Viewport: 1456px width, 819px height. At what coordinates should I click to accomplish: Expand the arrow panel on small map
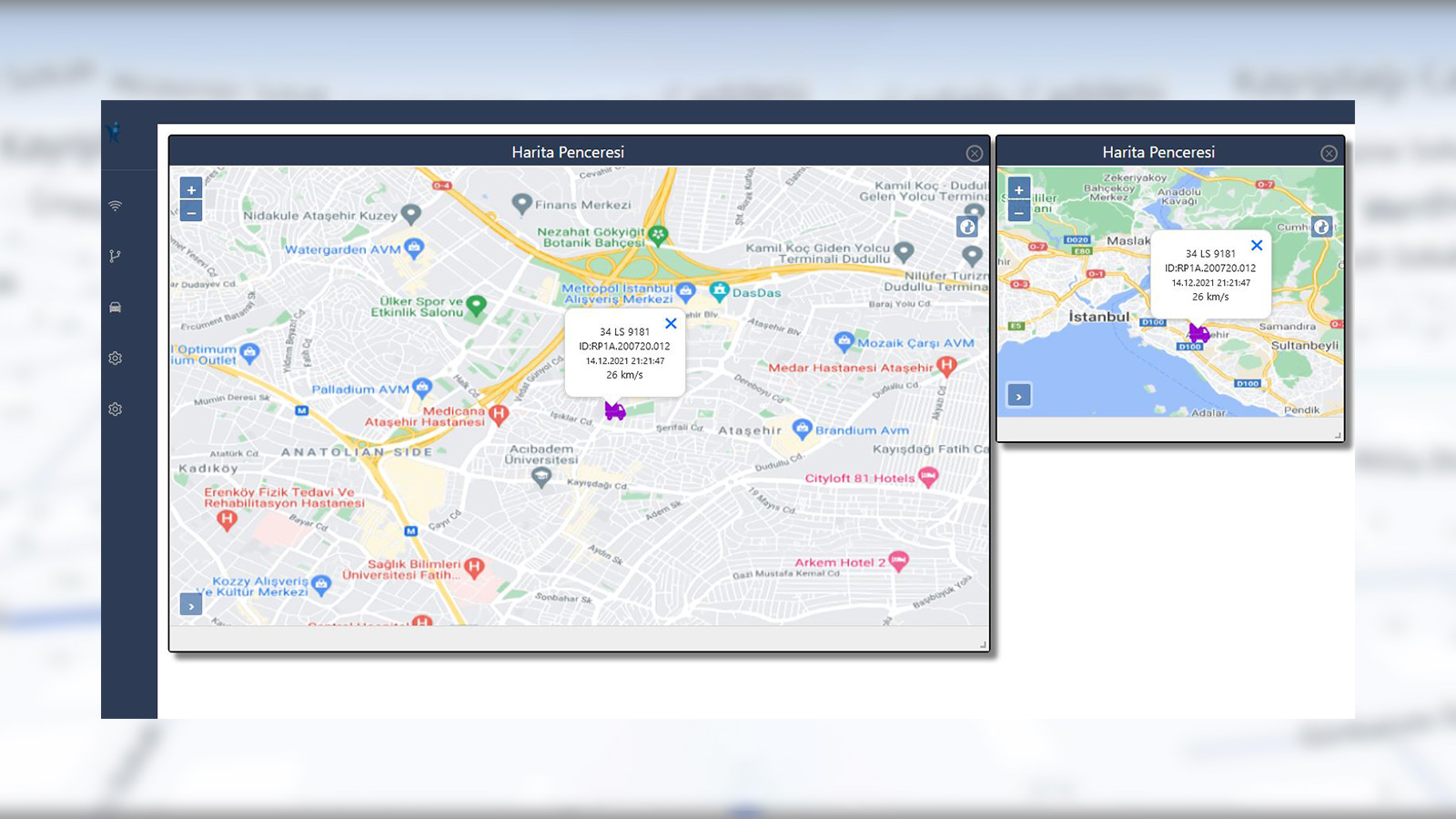coord(1017,396)
